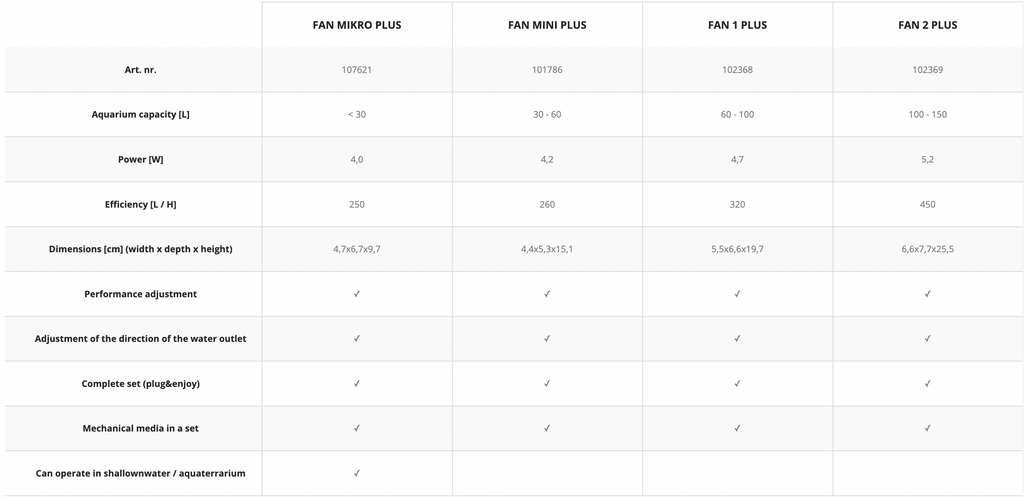Click article number 107621
This screenshot has height=497, width=1024.
[357, 70]
